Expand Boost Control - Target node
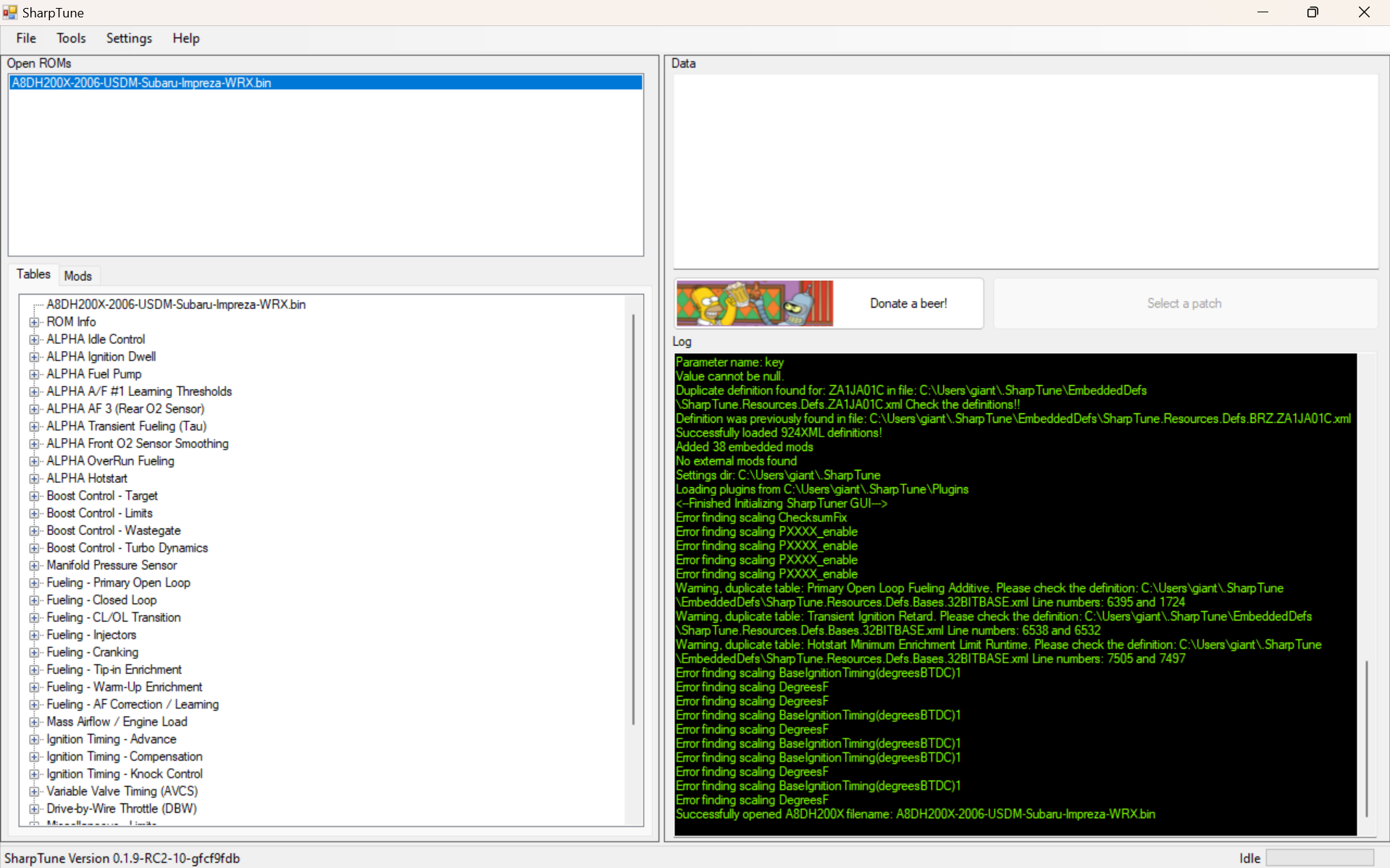Image resolution: width=1390 pixels, height=868 pixels. click(x=34, y=496)
